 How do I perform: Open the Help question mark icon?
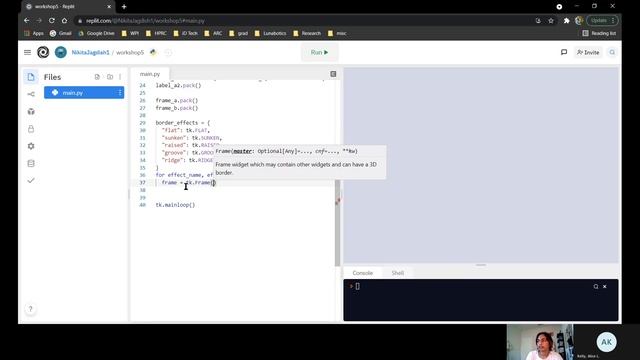(30, 309)
